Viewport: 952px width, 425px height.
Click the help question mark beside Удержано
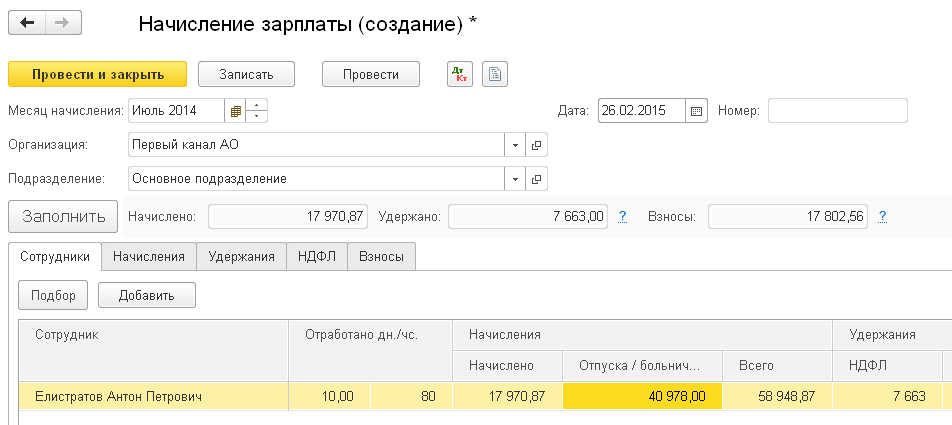click(x=623, y=216)
